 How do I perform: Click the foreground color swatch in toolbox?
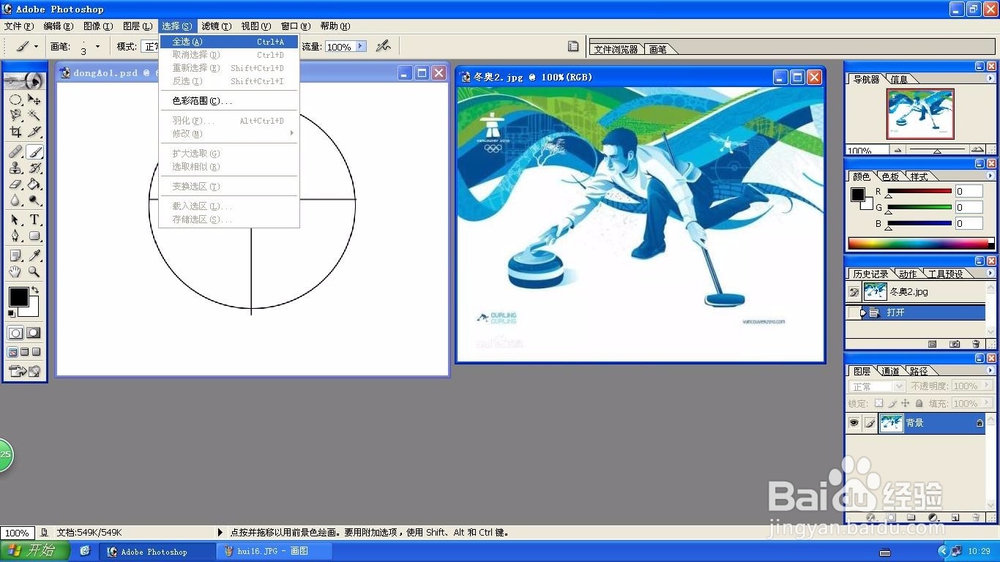click(18, 297)
